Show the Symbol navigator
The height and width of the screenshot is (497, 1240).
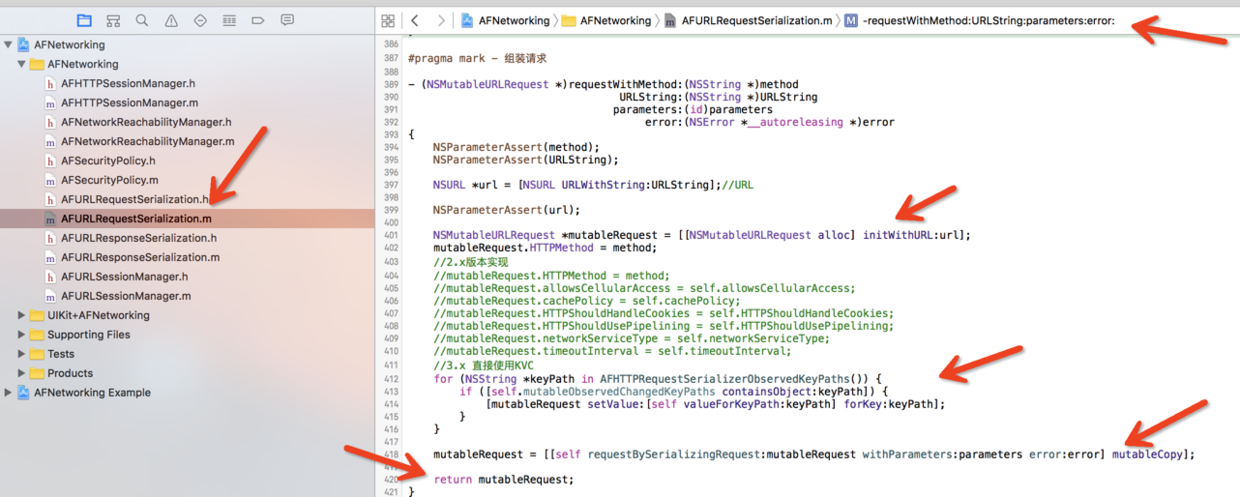pyautogui.click(x=114, y=20)
